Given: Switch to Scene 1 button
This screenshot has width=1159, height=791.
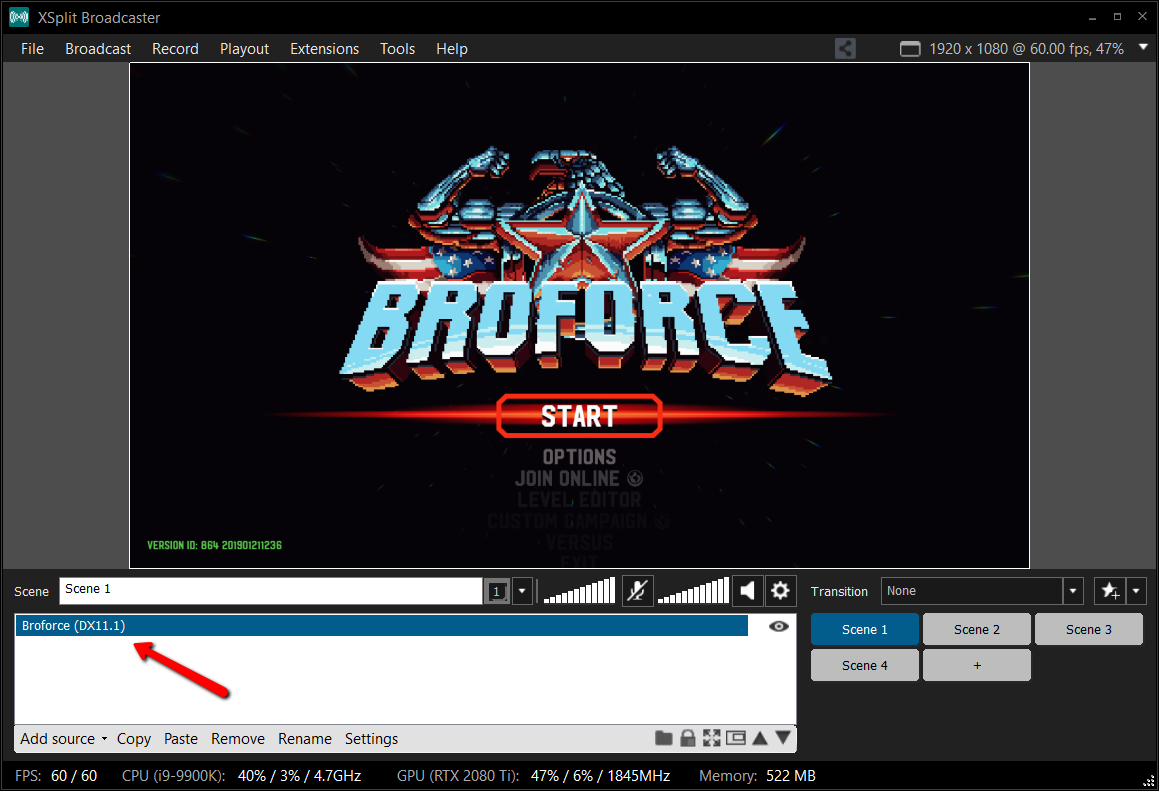Looking at the screenshot, I should pyautogui.click(x=865, y=629).
